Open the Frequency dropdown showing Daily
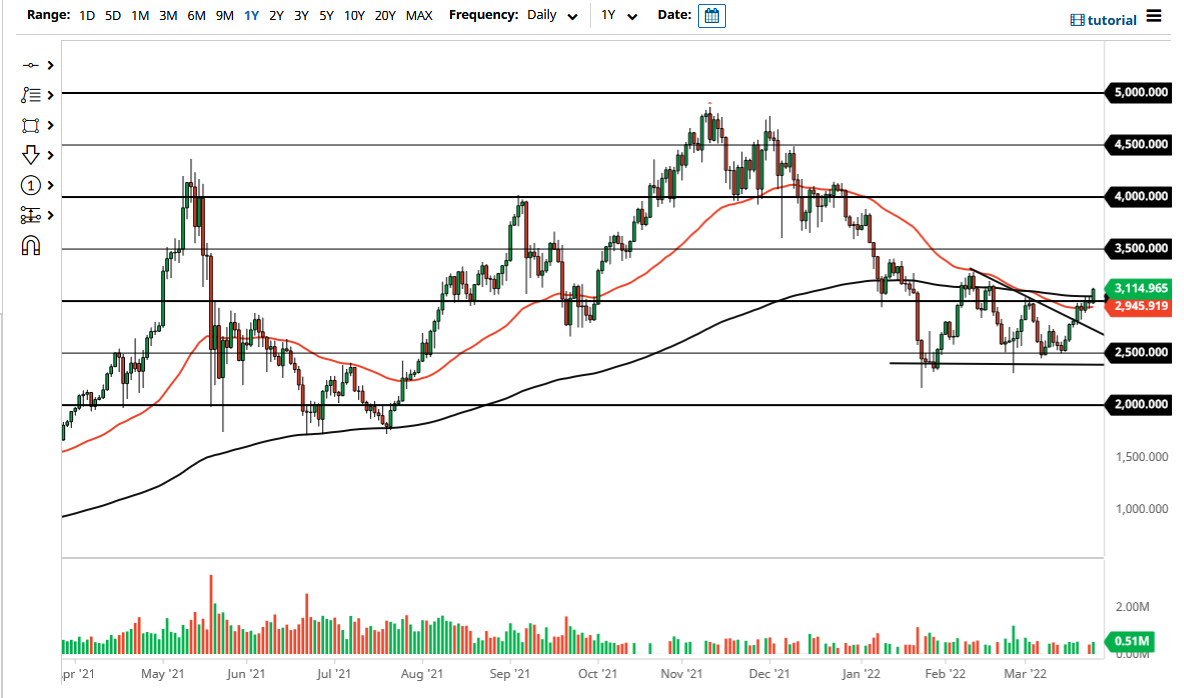Viewport: 1184px width, 698px height. pos(551,16)
